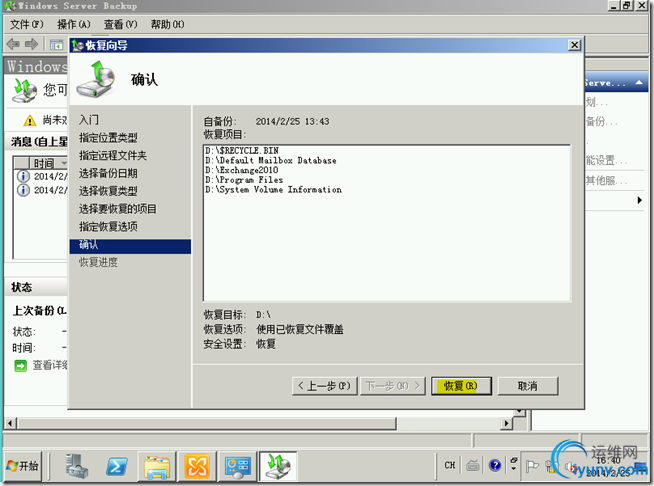Viewport: 654px width, 486px height.
Task: Select the 指定位置类型 wizard step
Action: coord(108,138)
